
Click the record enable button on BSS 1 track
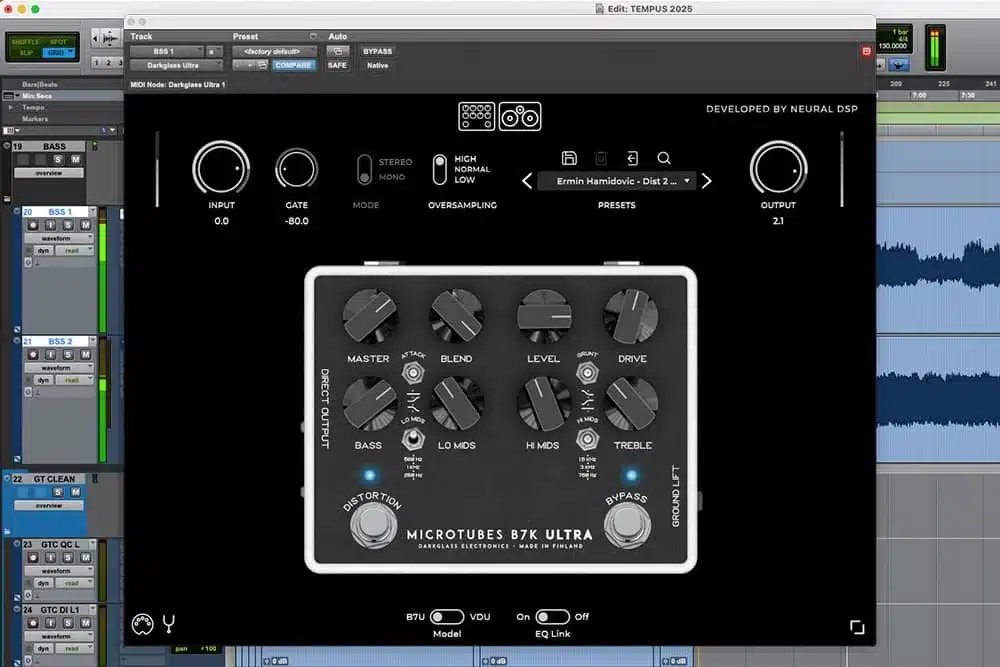point(33,225)
